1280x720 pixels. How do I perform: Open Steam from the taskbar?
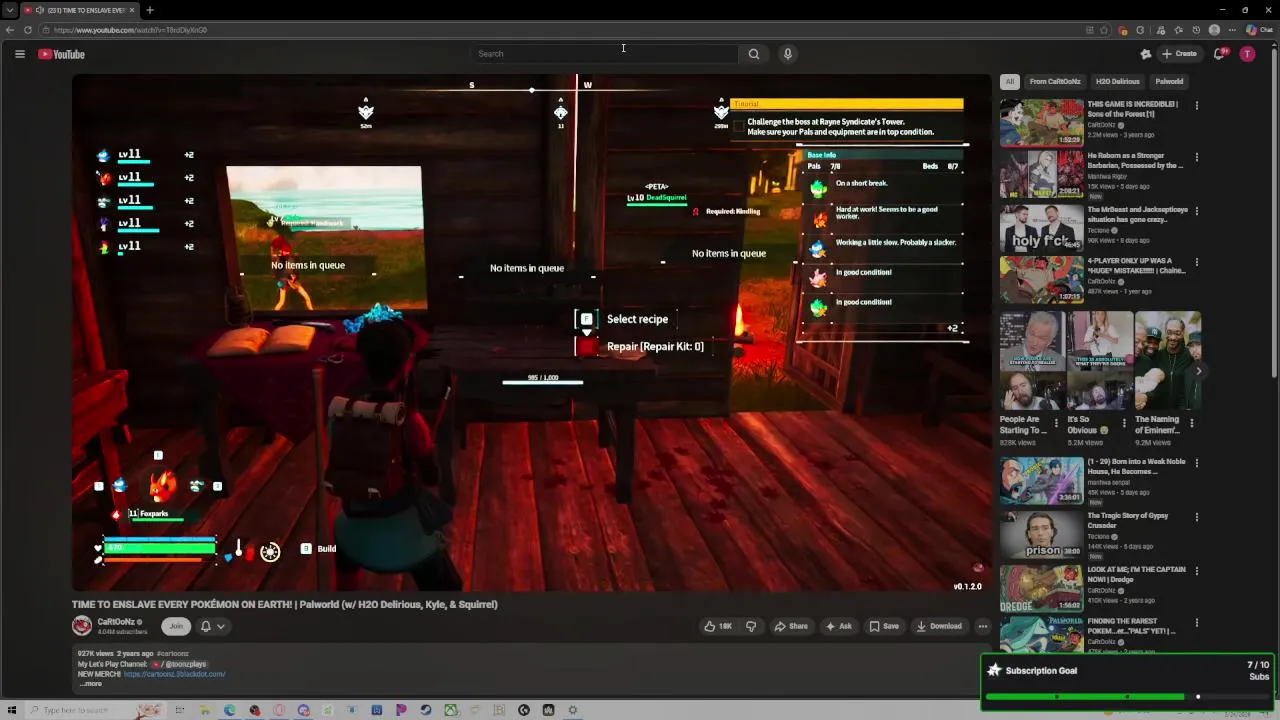(426, 710)
